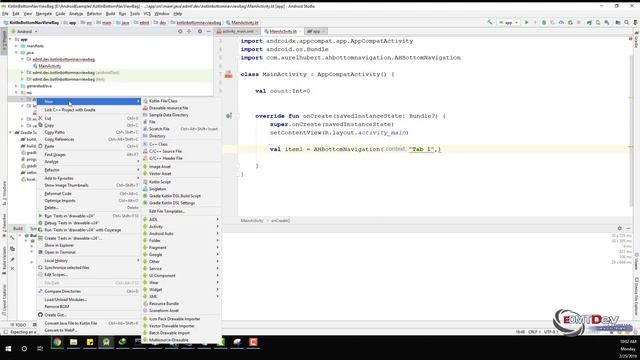Choose Directory in the New submenu
Viewport: 640px width, 360px height.
pos(181,136)
